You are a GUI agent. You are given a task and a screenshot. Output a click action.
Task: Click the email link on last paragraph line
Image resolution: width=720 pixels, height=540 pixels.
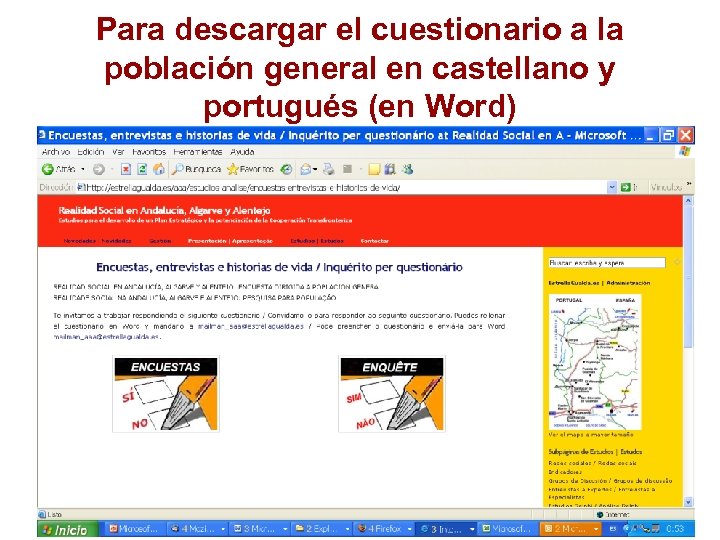coord(107,337)
